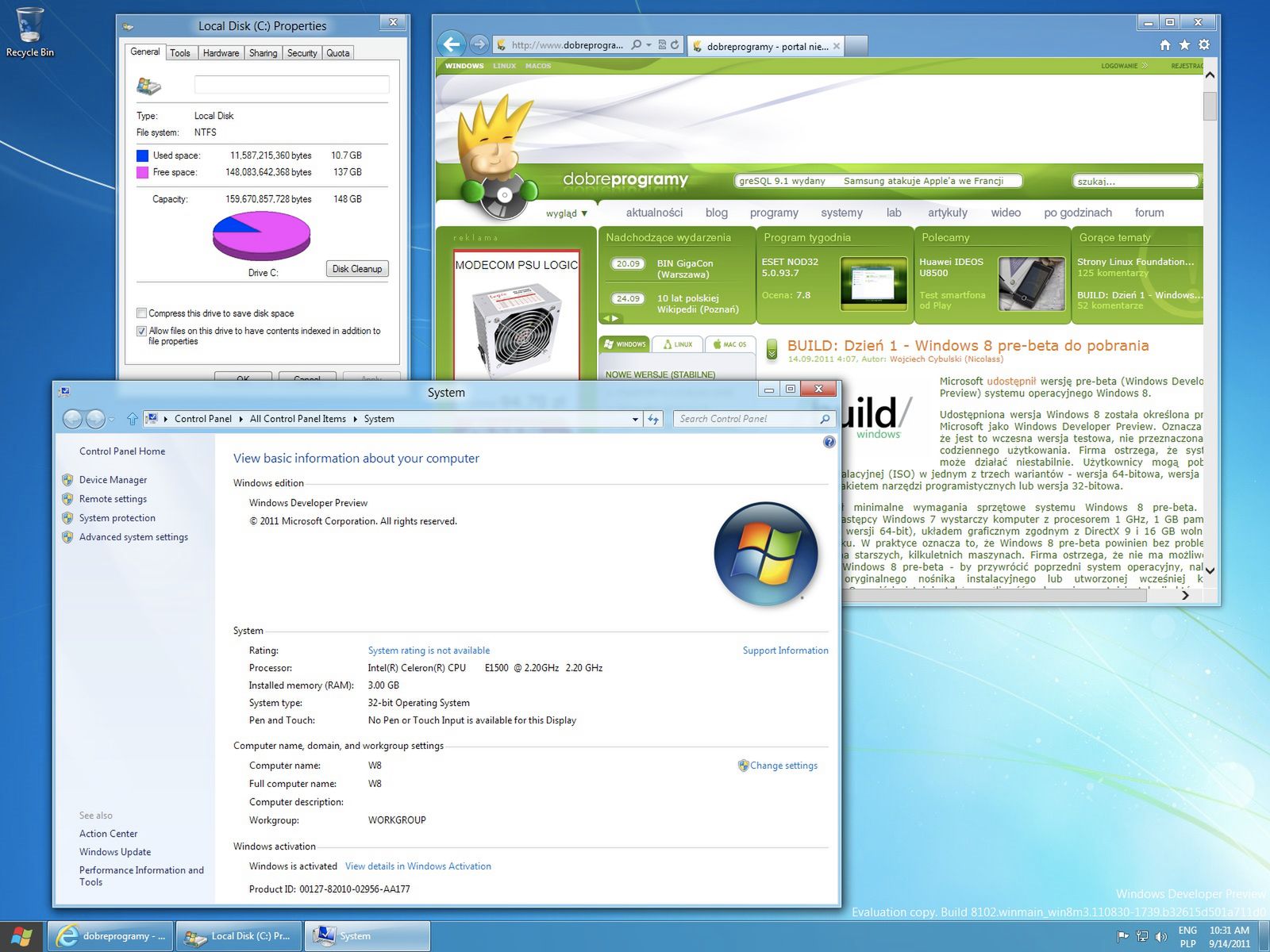Viewport: 1270px width, 952px height.
Task: Switch to Tools tab in Properties
Action: tap(180, 53)
